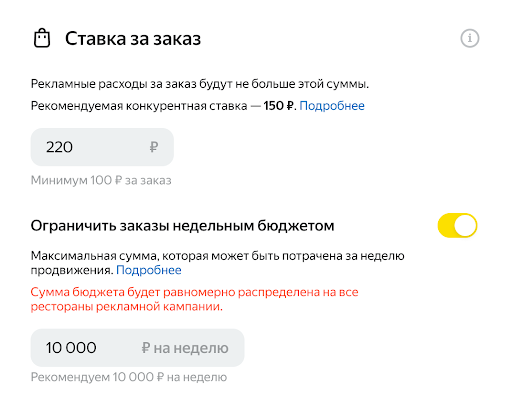
Task: Click the 'Минимум 100 ₽ за заказ' hint
Action: [x=101, y=180]
